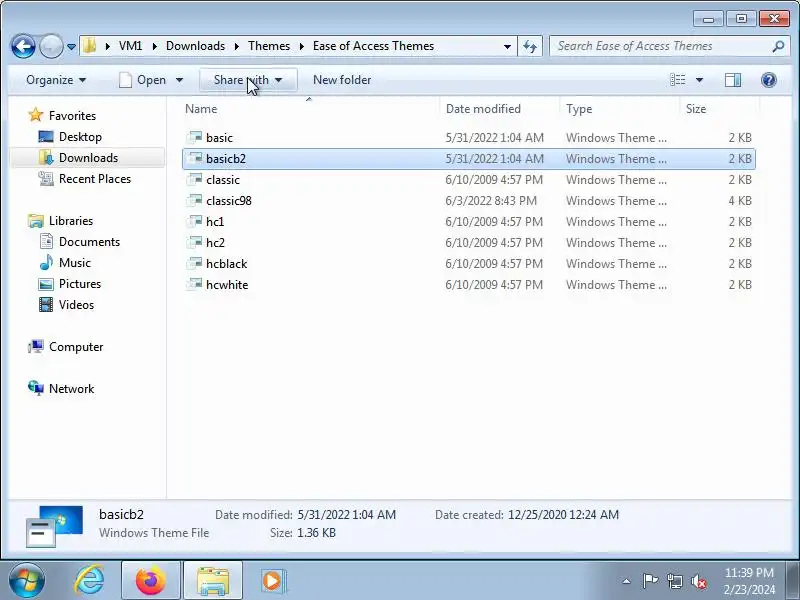Toggle the preview pane icon
The height and width of the screenshot is (600, 800).
click(733, 80)
